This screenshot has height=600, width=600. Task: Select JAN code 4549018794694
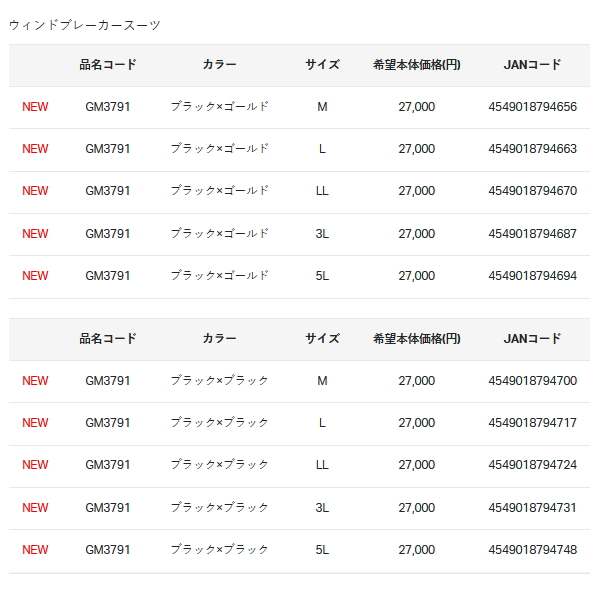point(532,276)
